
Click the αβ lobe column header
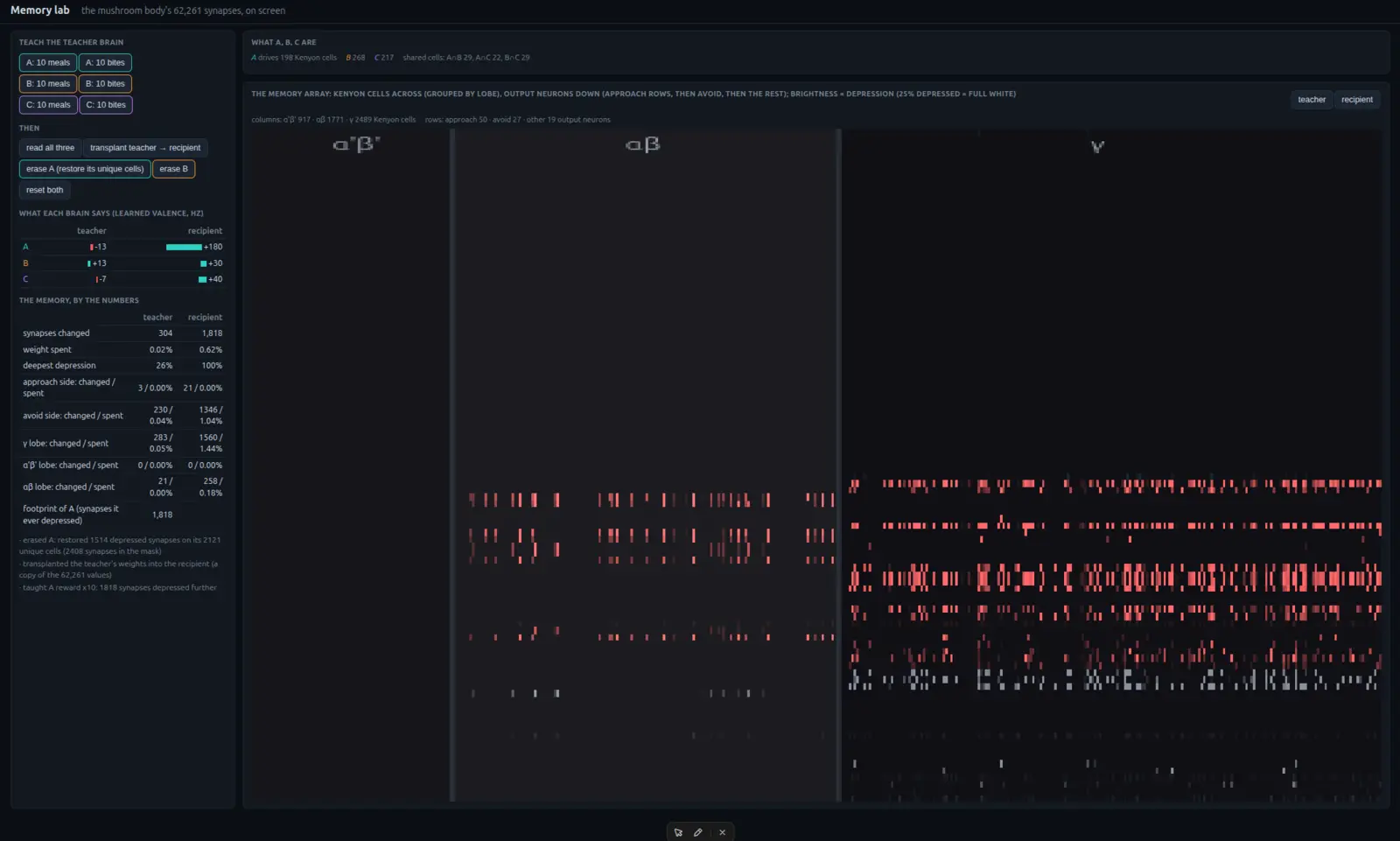point(643,144)
